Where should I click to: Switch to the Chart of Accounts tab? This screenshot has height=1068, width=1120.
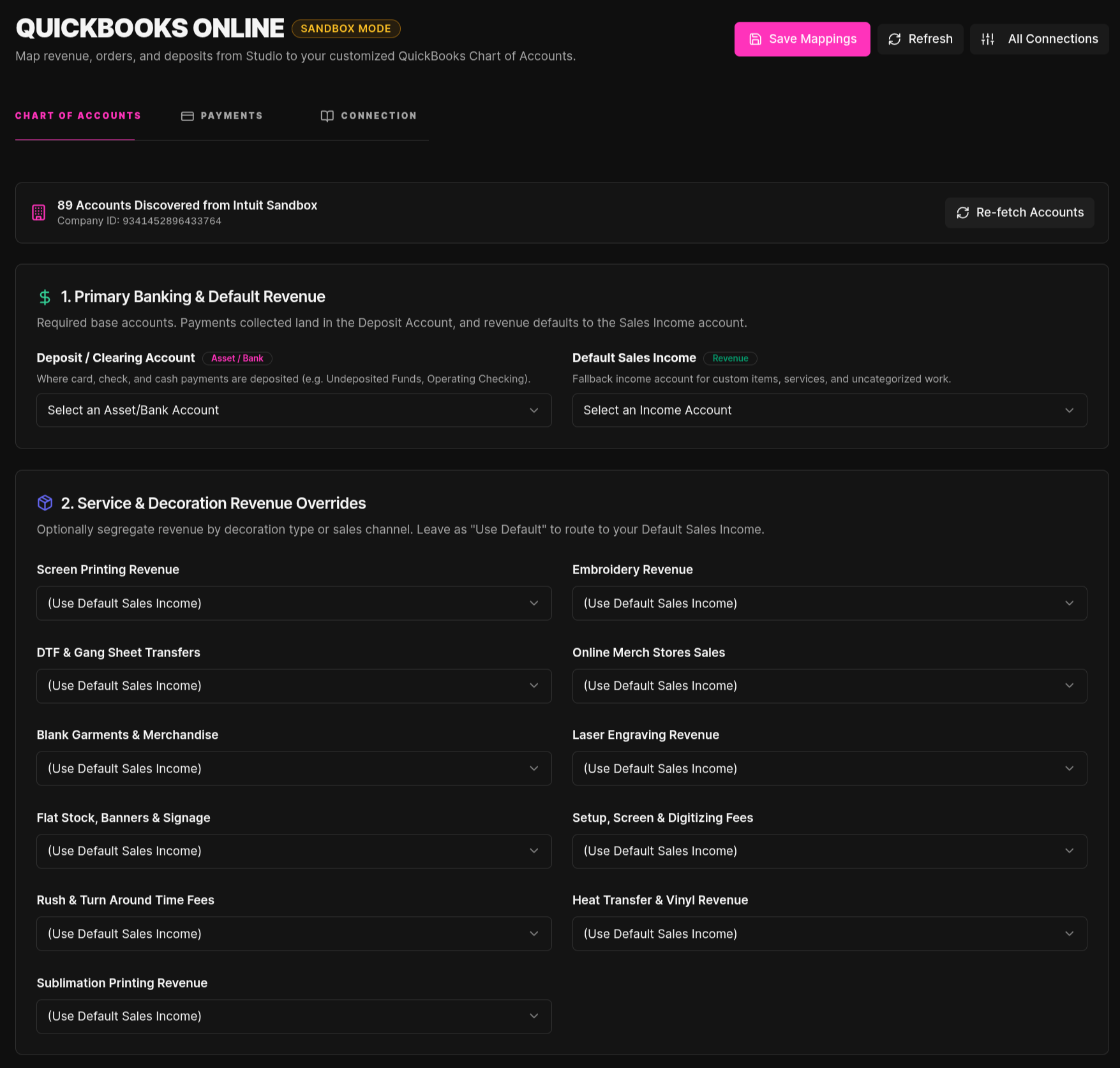click(x=78, y=115)
